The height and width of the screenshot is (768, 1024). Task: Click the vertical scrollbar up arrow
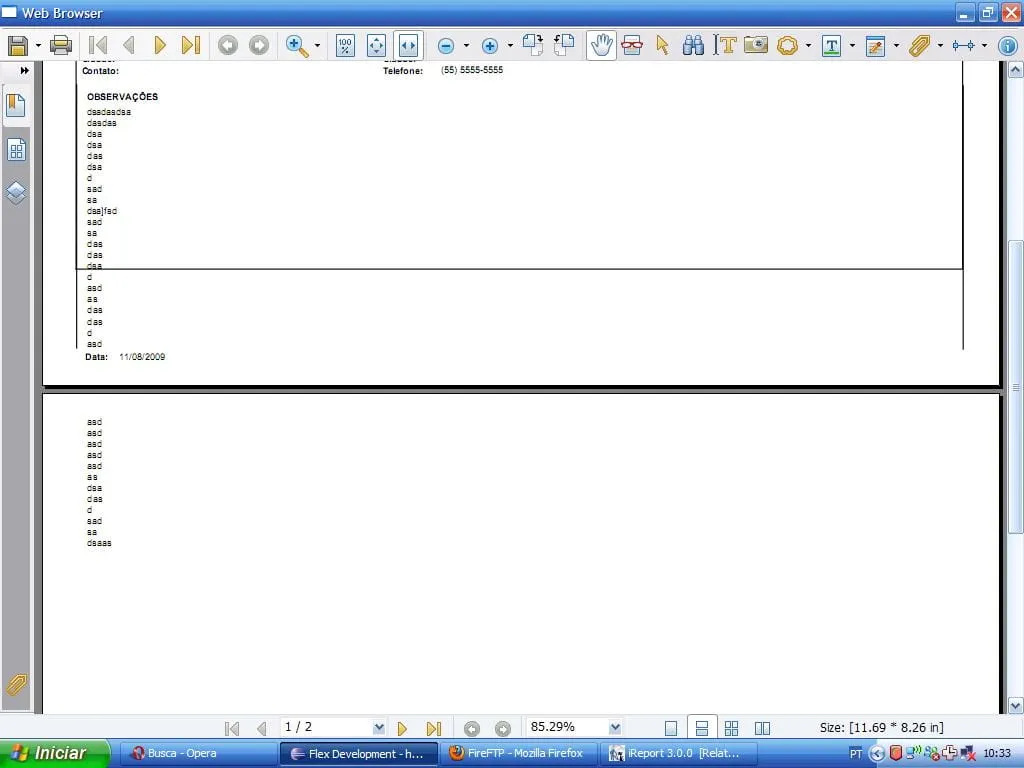(x=1016, y=69)
